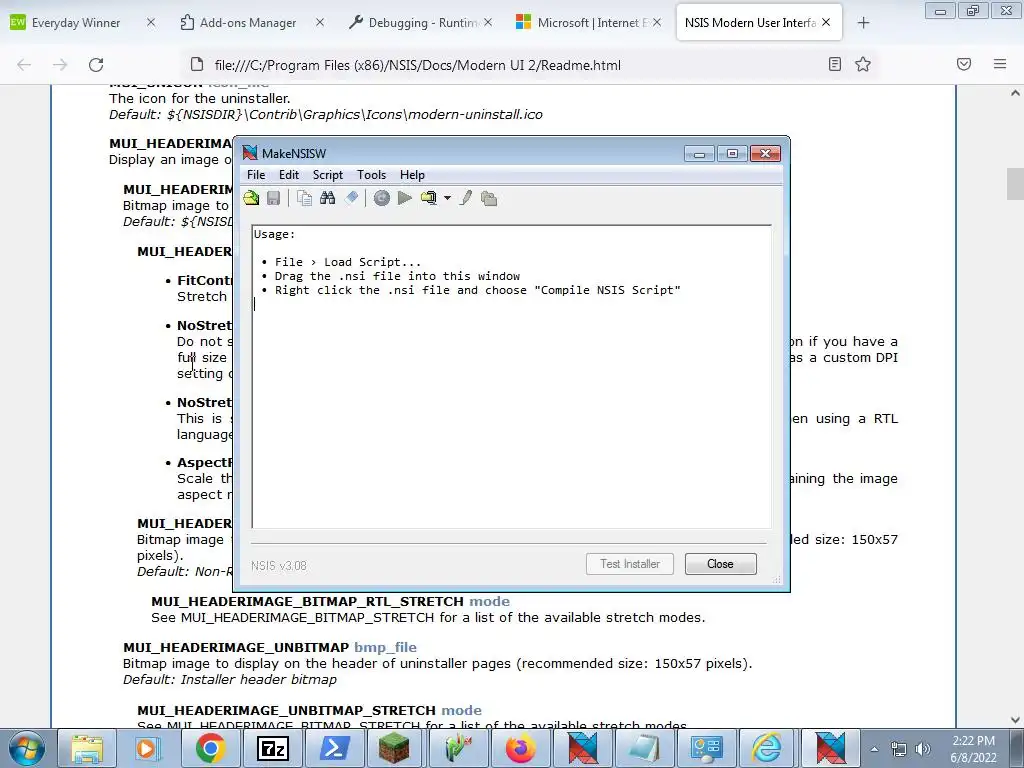Open the File menu in MakeNSISW
This screenshot has height=768, width=1024.
[256, 175]
